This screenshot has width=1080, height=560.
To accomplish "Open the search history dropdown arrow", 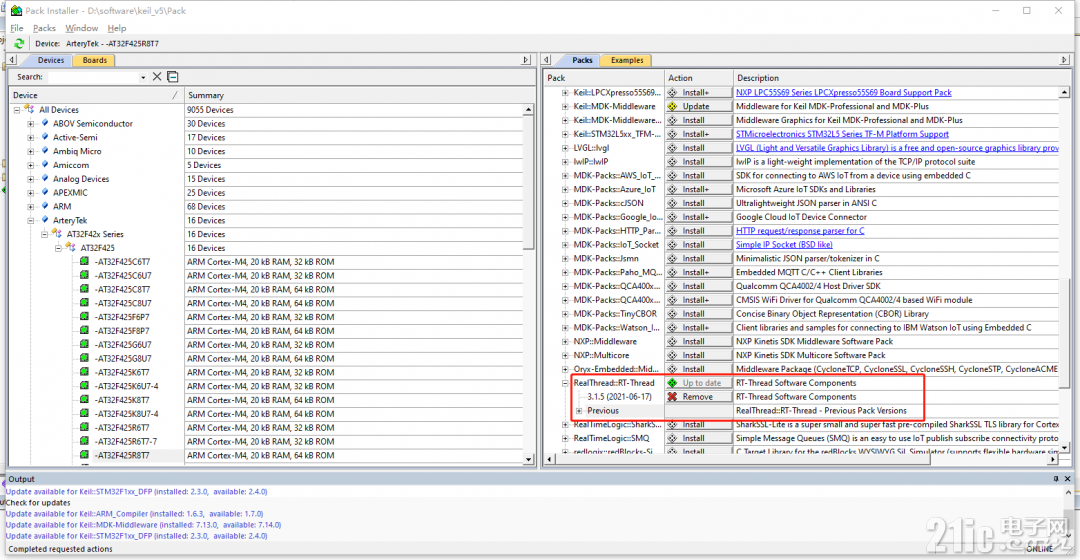I will click(x=143, y=77).
